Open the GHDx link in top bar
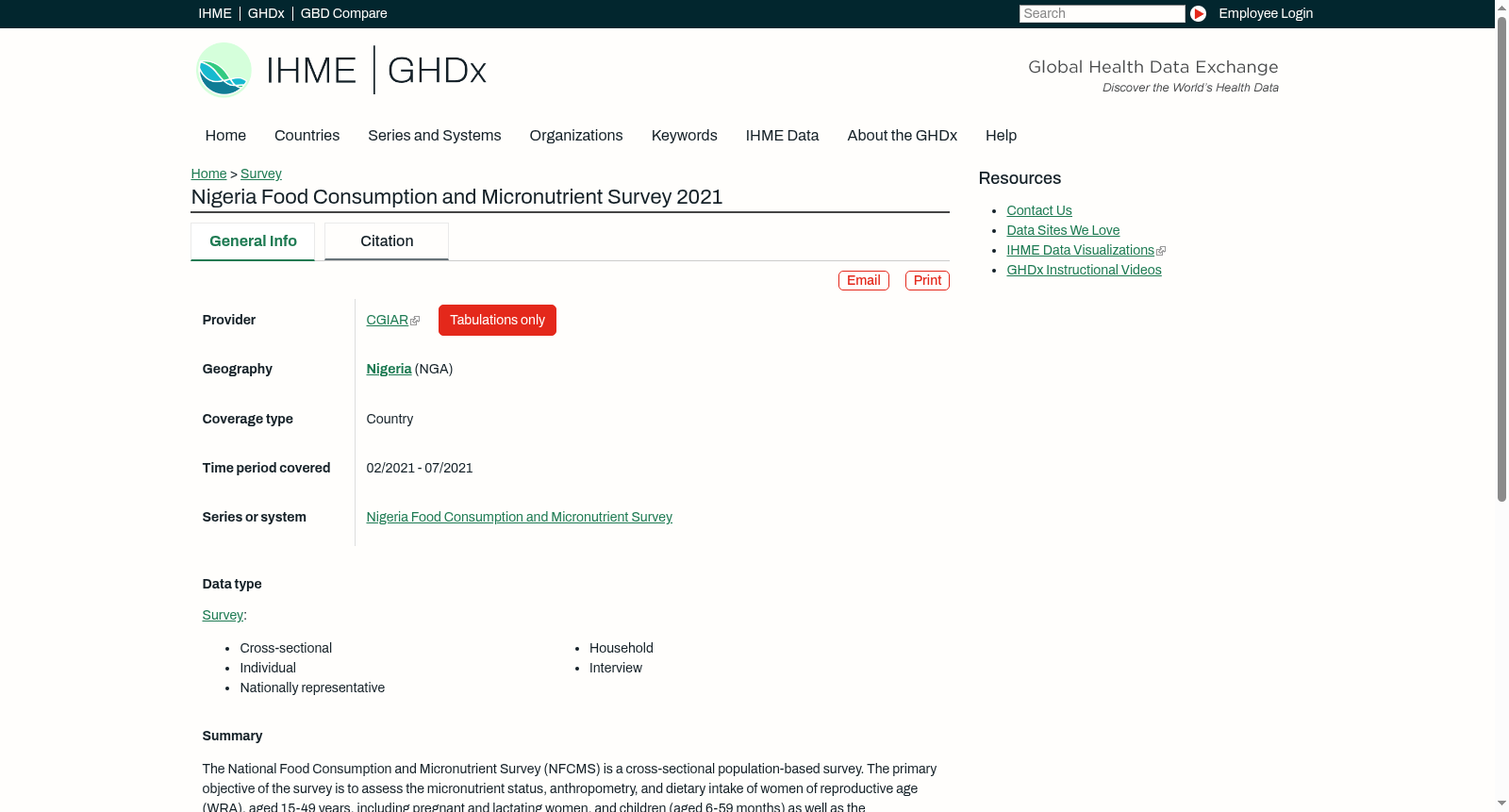Screen dimensions: 1509x812 click(266, 13)
